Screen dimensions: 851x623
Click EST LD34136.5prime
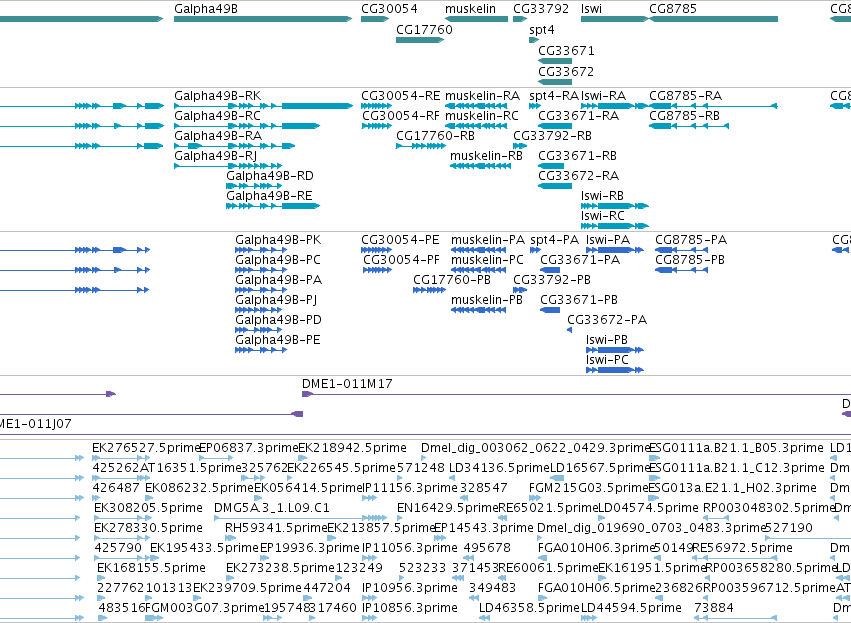click(499, 468)
